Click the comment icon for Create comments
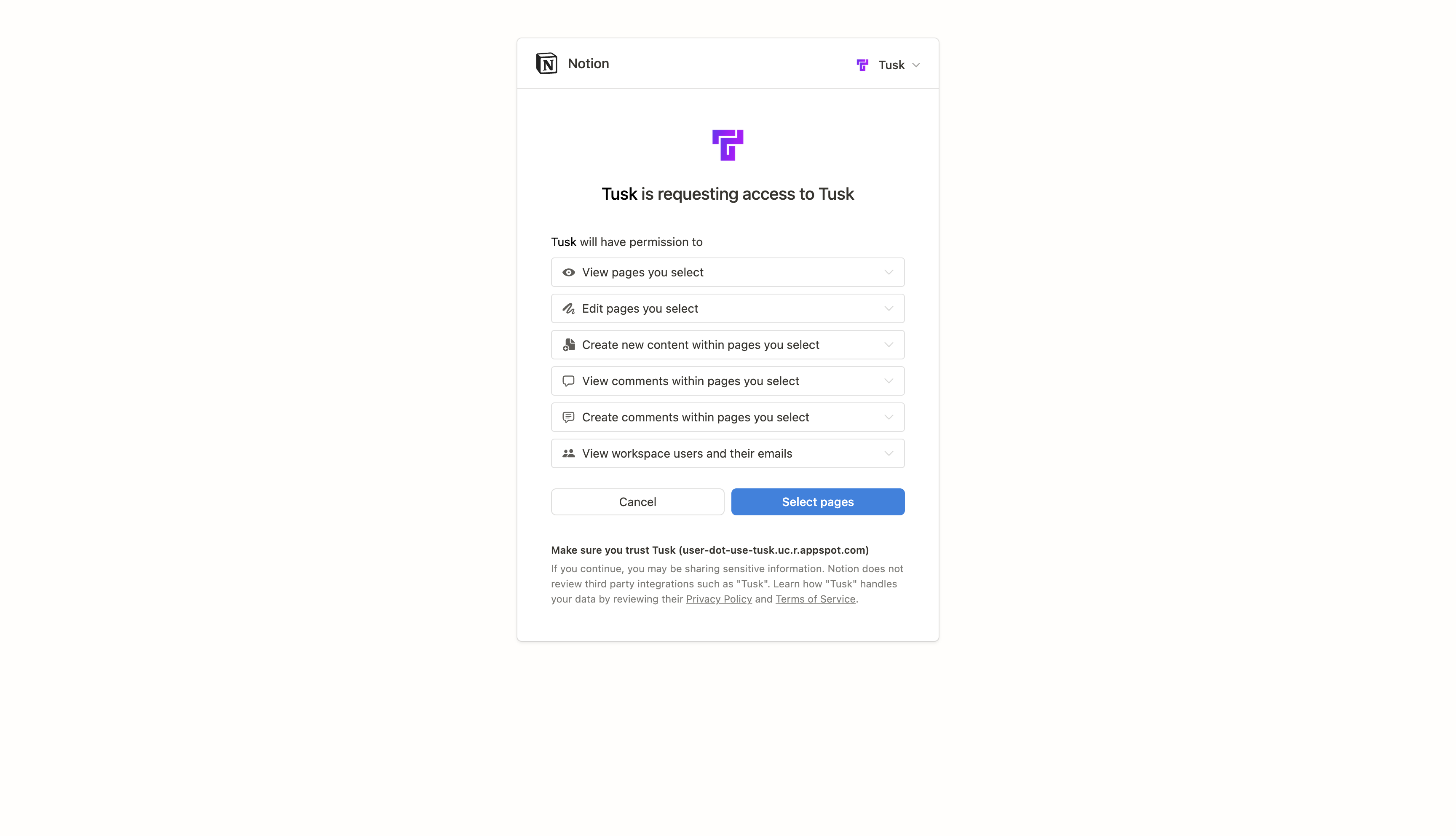 point(568,417)
